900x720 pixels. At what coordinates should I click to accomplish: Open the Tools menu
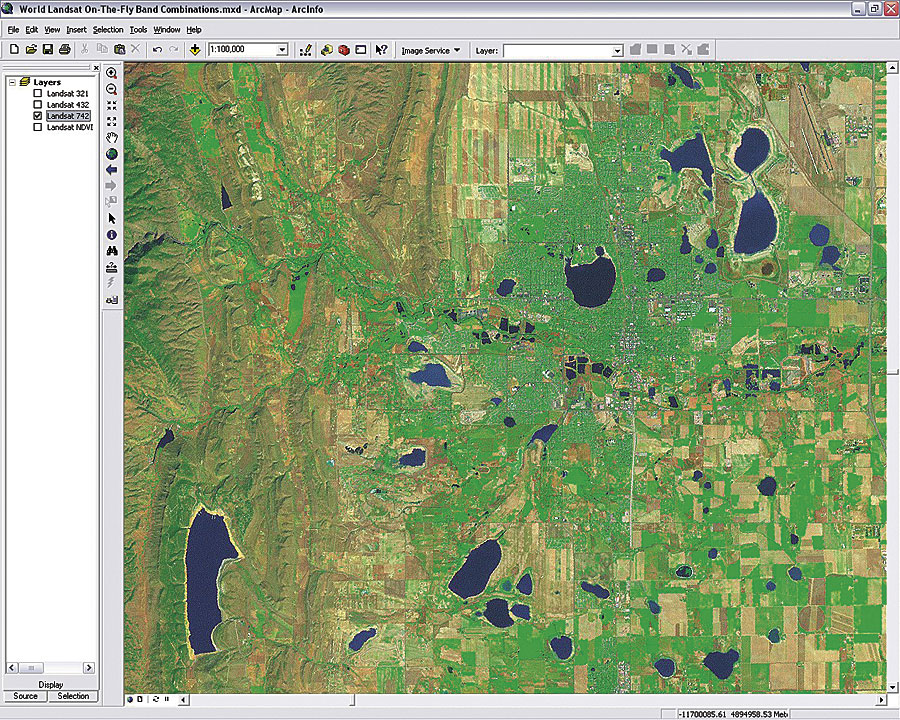[x=138, y=30]
